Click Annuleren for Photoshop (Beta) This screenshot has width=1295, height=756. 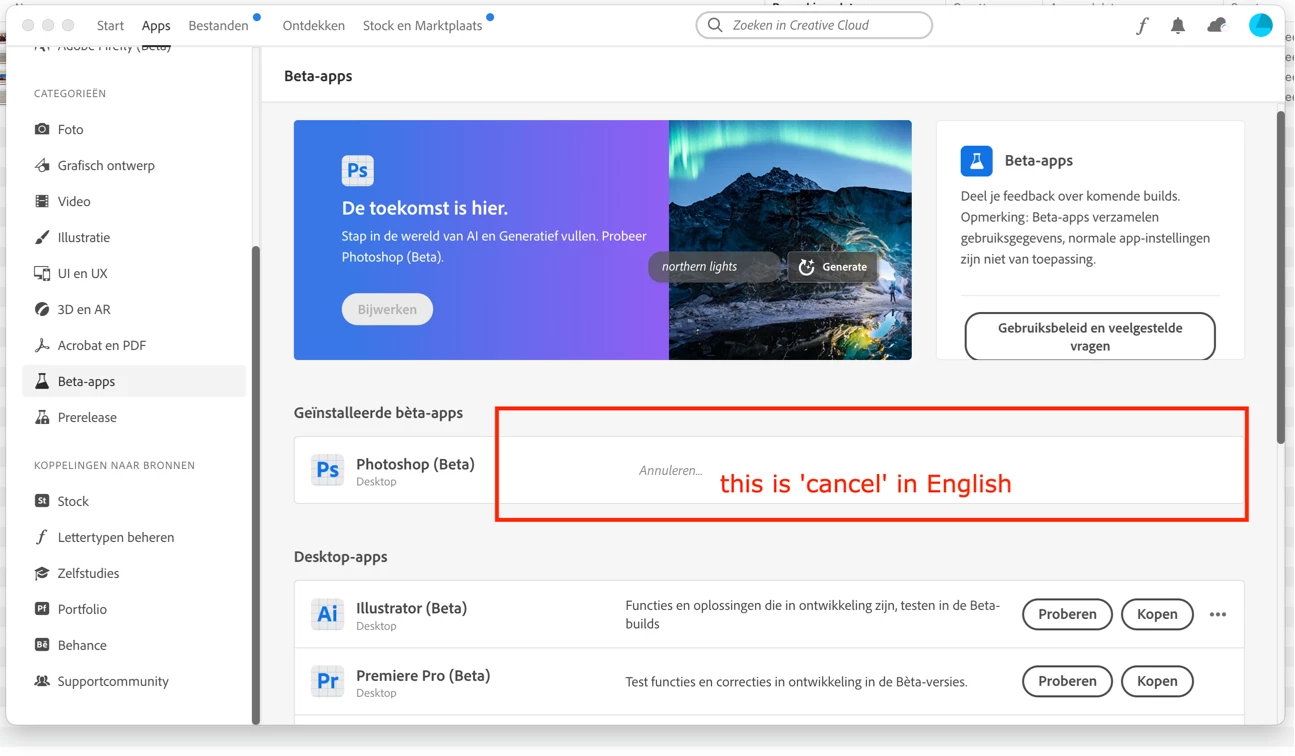tap(670, 470)
